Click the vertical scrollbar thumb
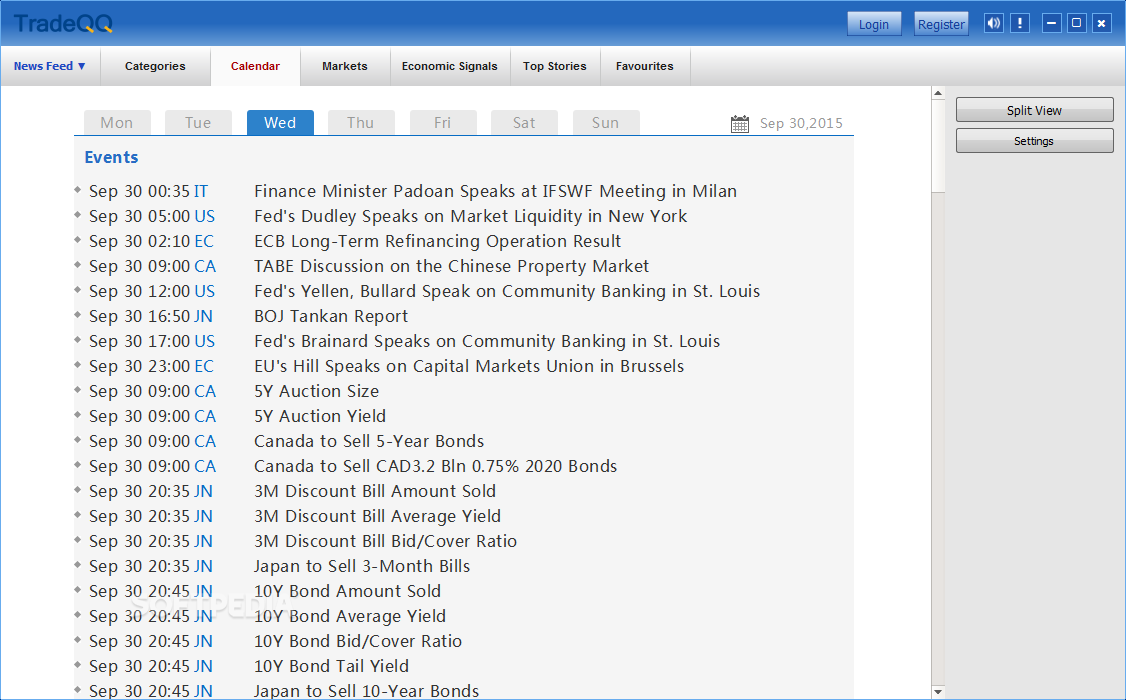The height and width of the screenshot is (700, 1126). point(938,146)
